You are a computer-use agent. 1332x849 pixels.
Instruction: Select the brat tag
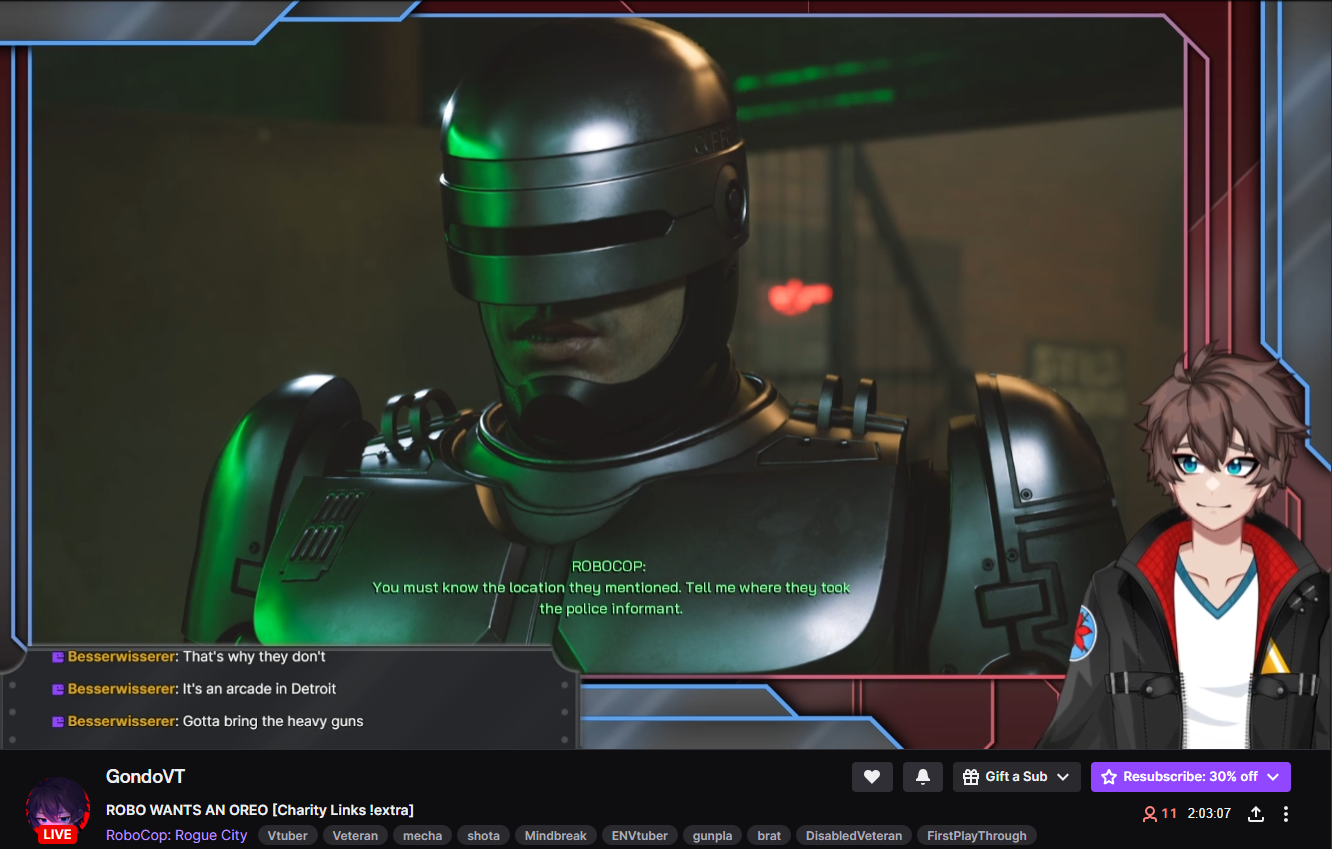click(x=769, y=835)
